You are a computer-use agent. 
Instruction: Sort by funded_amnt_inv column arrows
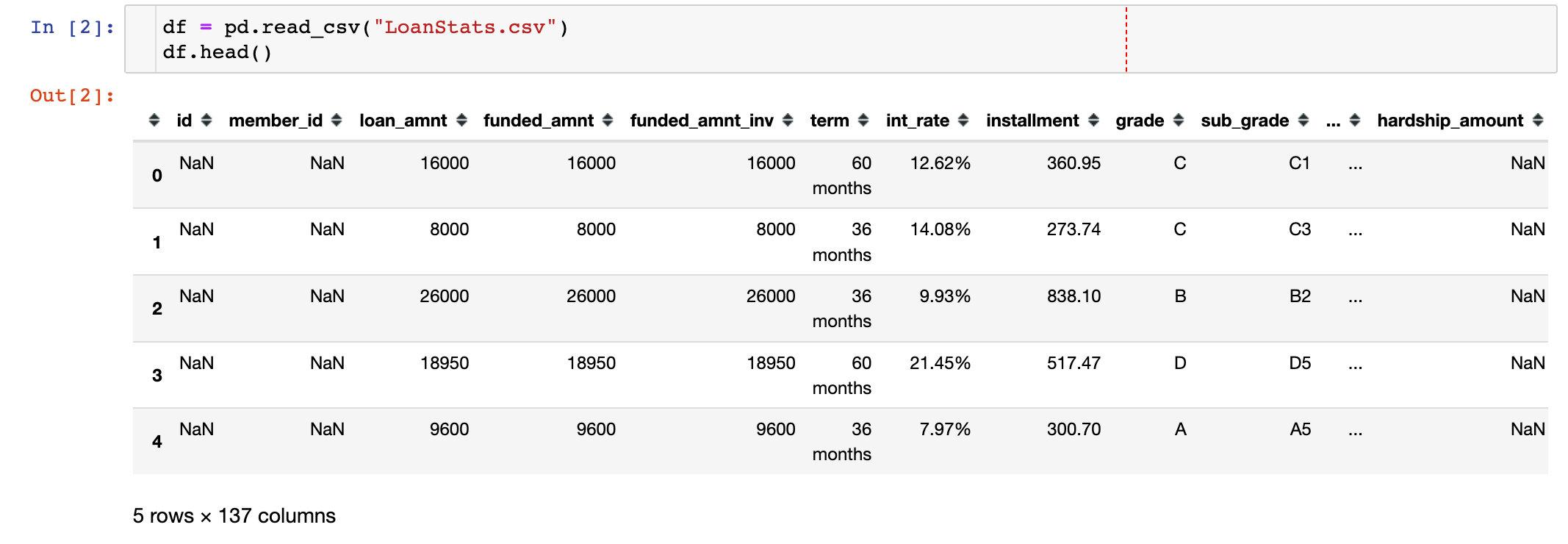[788, 121]
